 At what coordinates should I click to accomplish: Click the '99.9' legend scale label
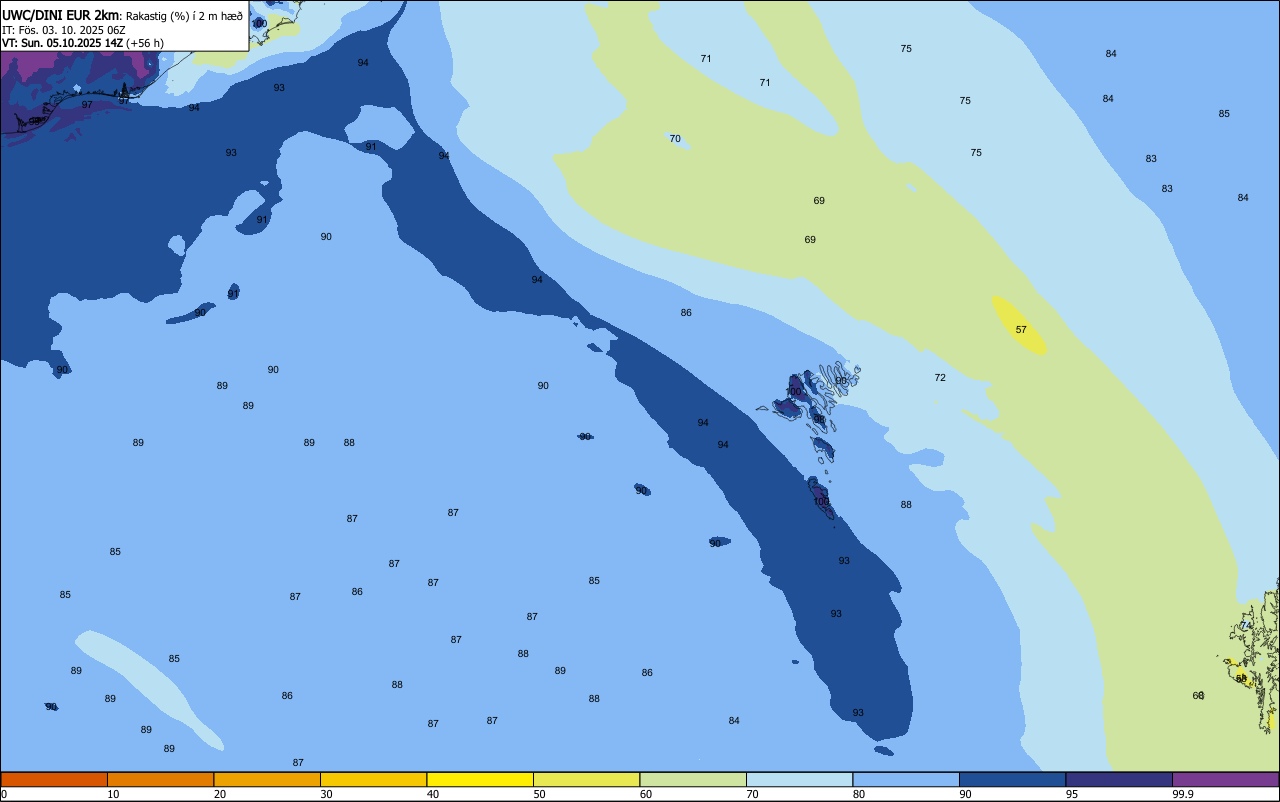coord(1183,794)
